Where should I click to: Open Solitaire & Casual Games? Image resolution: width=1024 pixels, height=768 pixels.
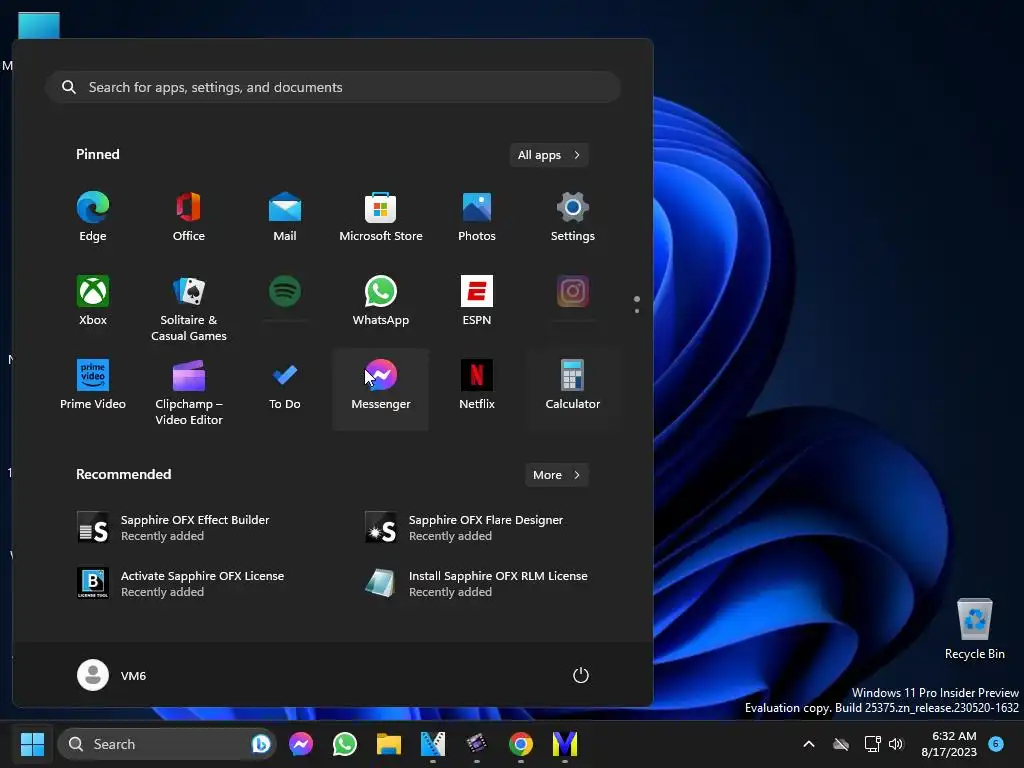tap(189, 307)
